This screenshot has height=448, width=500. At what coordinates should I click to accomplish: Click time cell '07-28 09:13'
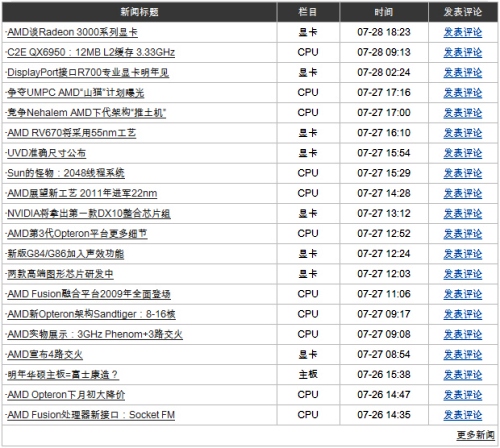[384, 52]
